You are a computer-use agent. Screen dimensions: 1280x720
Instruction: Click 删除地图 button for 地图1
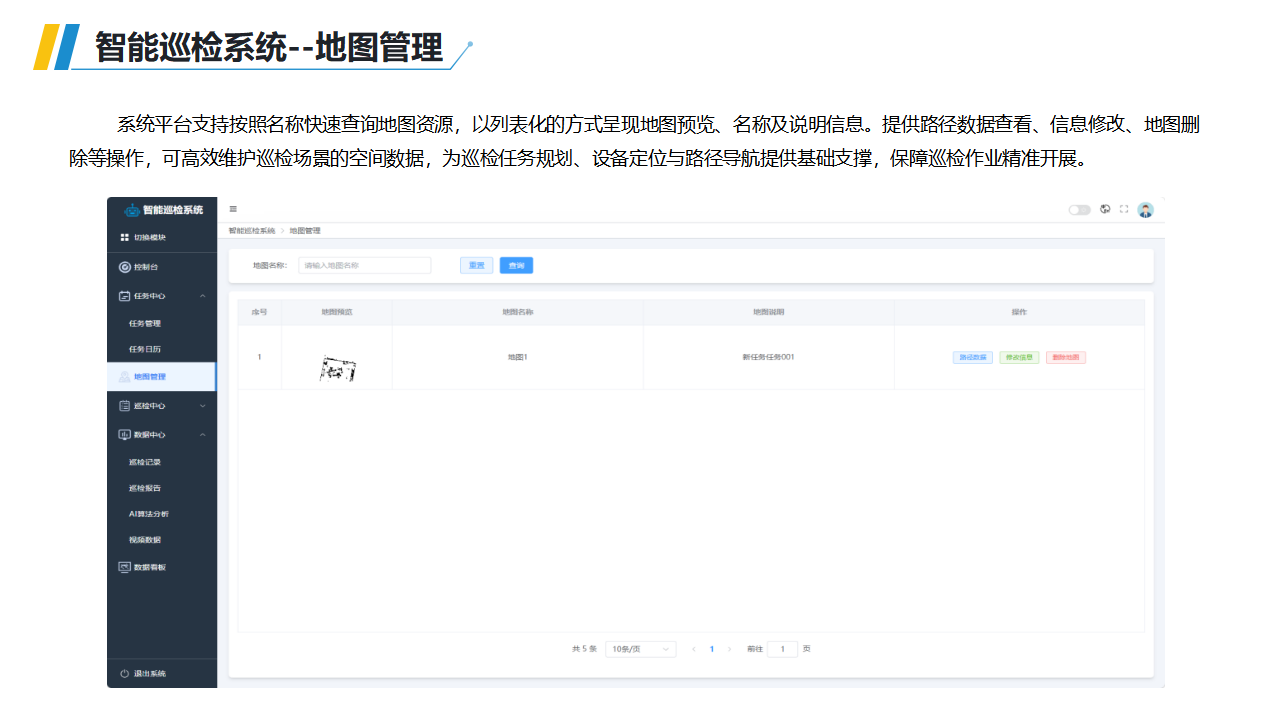(x=1066, y=357)
